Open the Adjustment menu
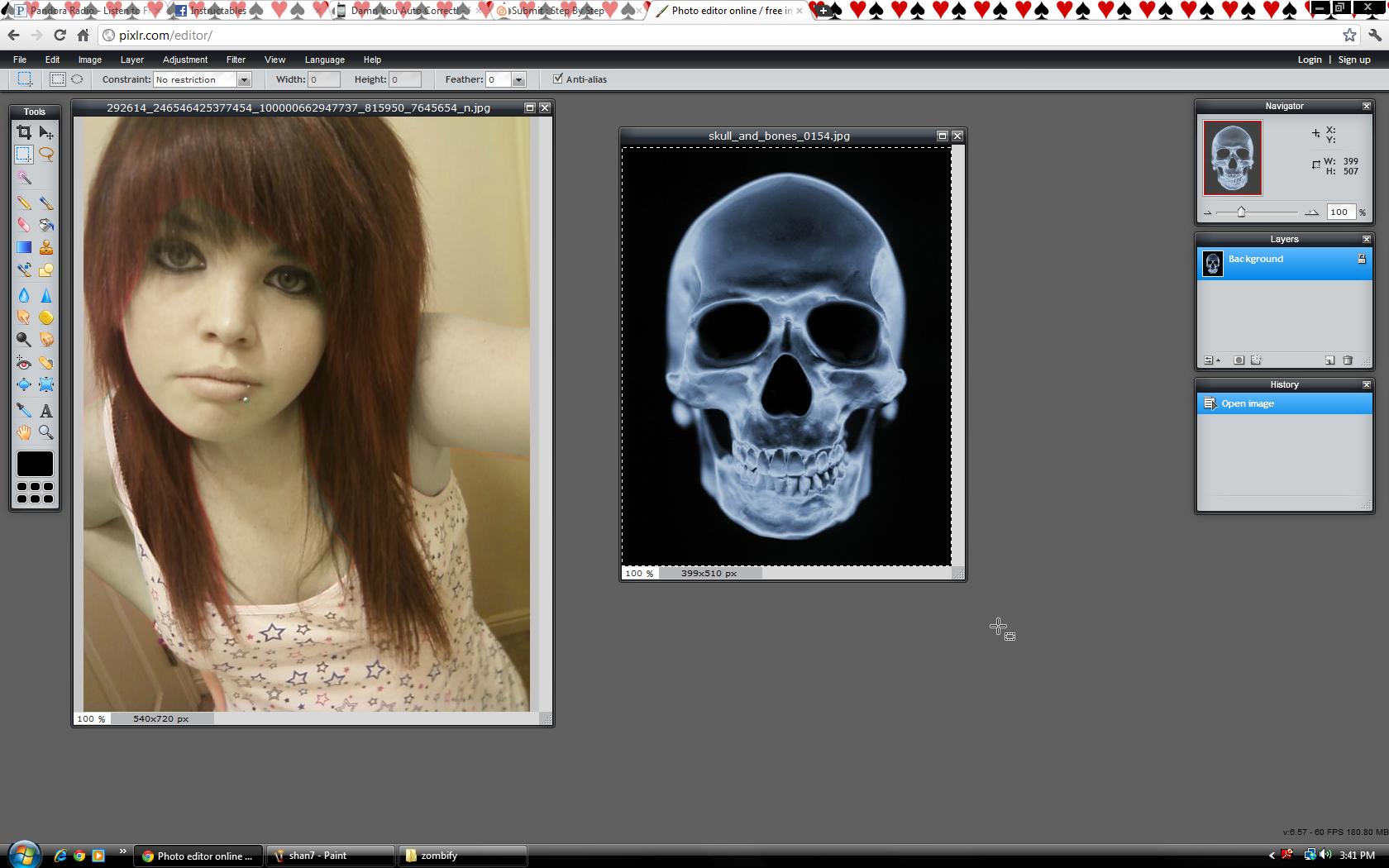Viewport: 1389px width, 868px height. pyautogui.click(x=185, y=60)
